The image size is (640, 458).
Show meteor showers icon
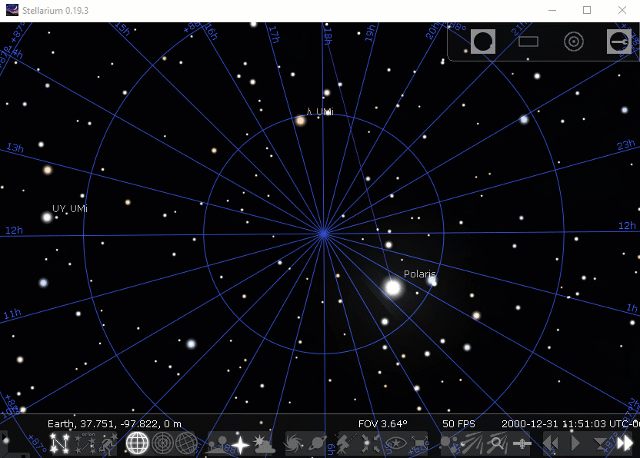point(473,443)
